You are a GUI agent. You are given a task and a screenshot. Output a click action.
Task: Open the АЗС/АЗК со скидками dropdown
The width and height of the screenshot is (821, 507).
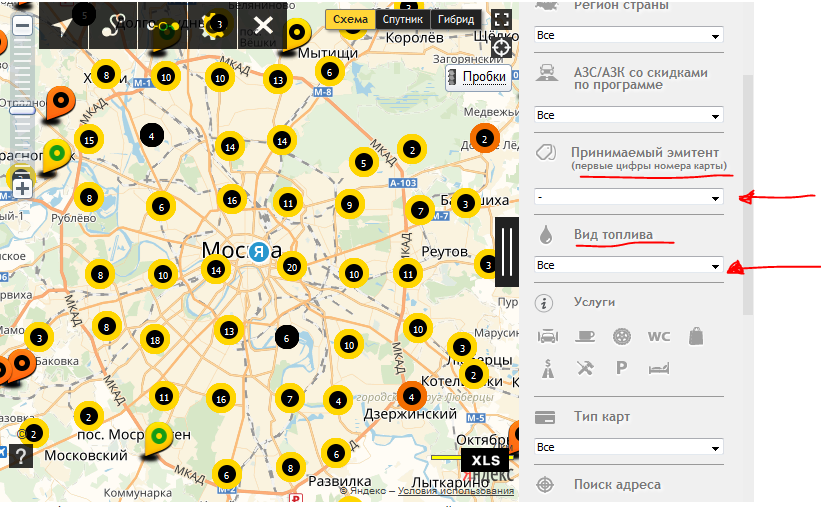click(x=629, y=115)
